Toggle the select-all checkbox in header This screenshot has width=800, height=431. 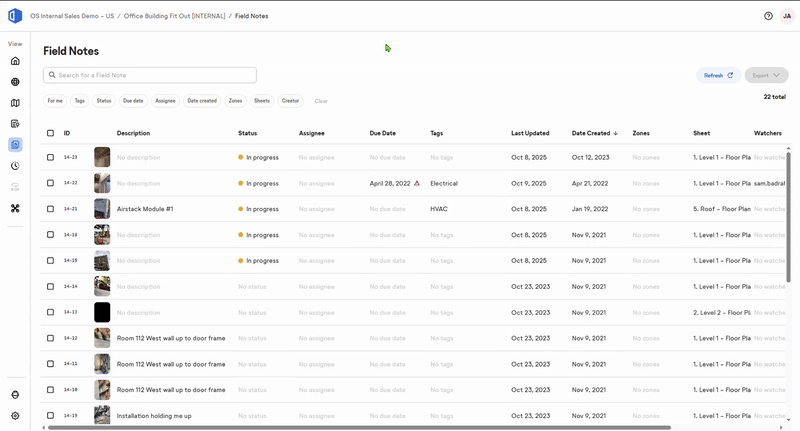point(51,133)
